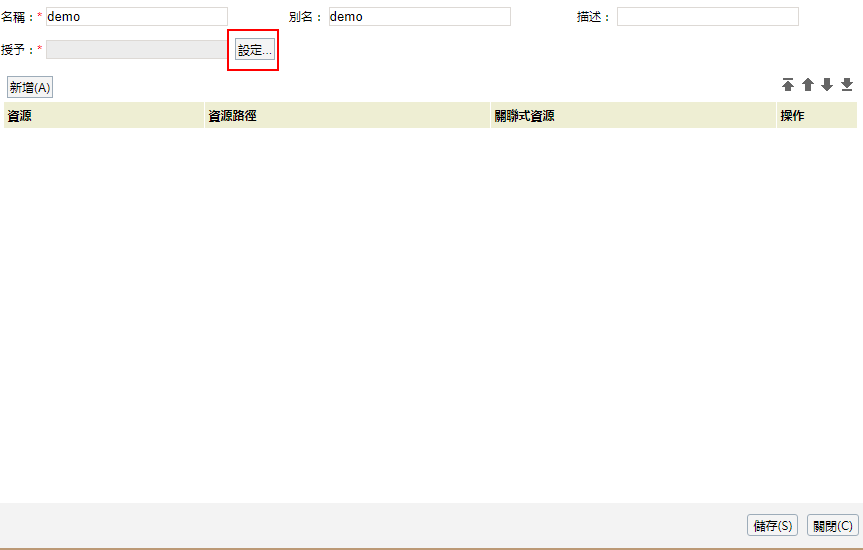This screenshot has width=863, height=550.
Task: Click the 別名 field label
Action: [301, 17]
